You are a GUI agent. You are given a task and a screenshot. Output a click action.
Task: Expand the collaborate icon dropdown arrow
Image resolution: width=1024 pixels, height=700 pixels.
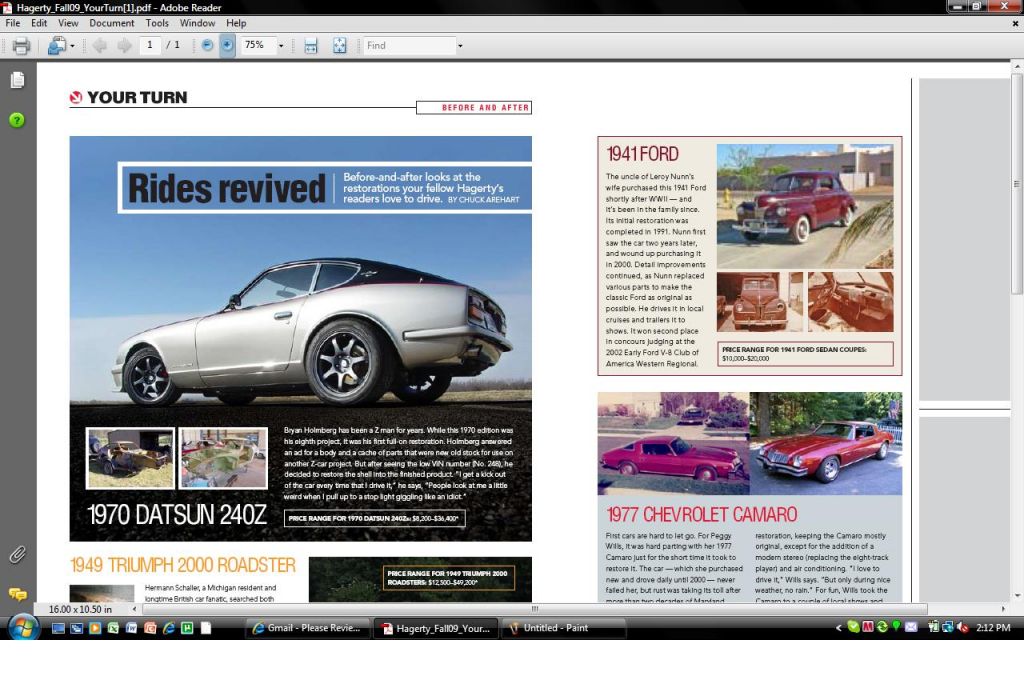click(72, 45)
